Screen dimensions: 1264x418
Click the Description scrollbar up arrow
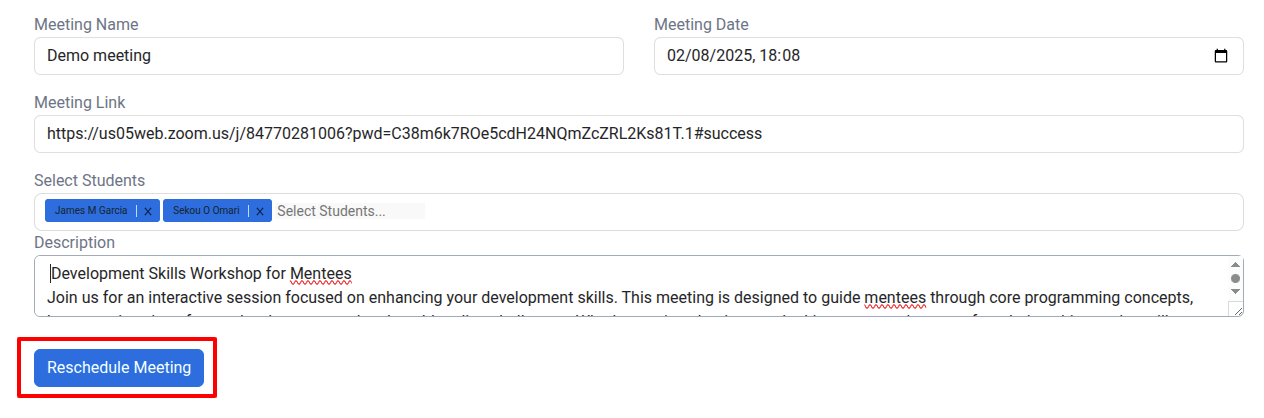1235,265
